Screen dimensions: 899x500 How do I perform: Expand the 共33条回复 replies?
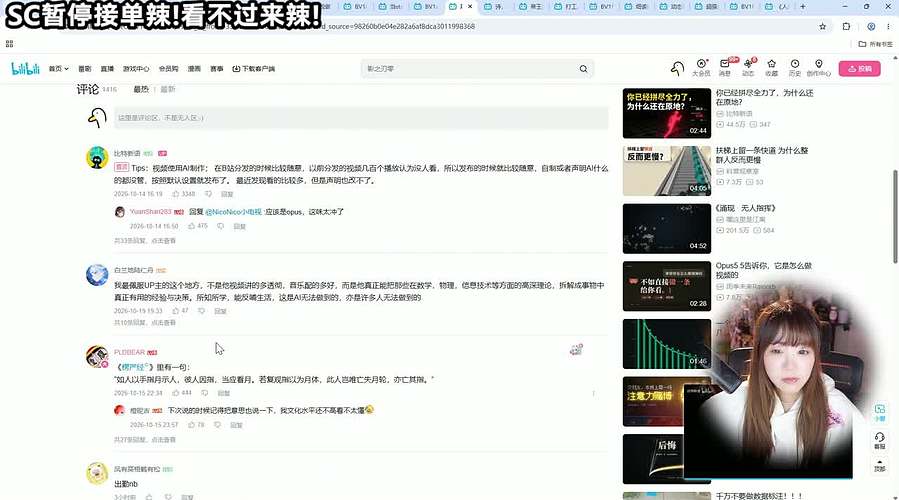(144, 241)
